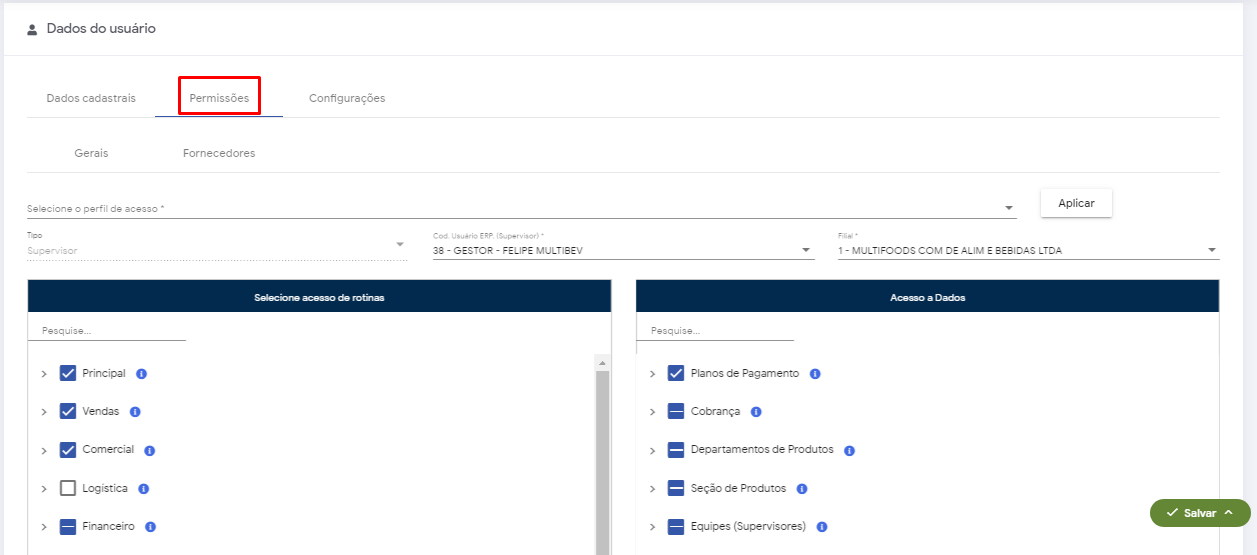Click the Acesso a Dados search field
The image size is (1257, 555).
[x=715, y=330]
